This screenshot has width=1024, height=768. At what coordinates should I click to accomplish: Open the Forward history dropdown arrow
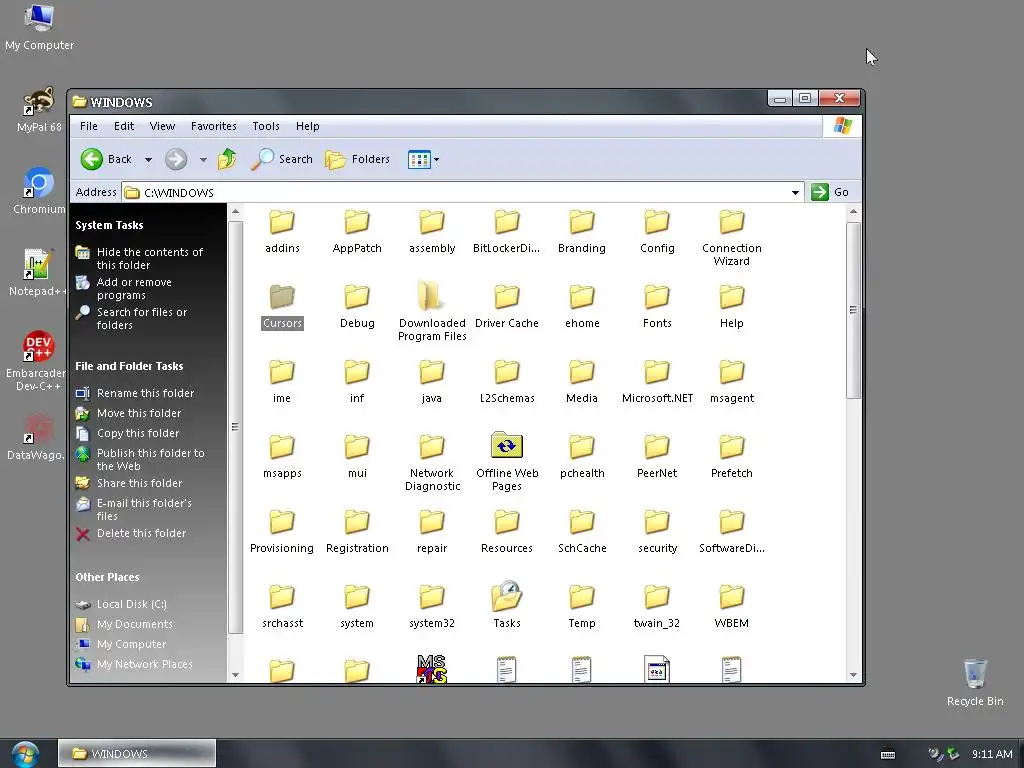[203, 159]
